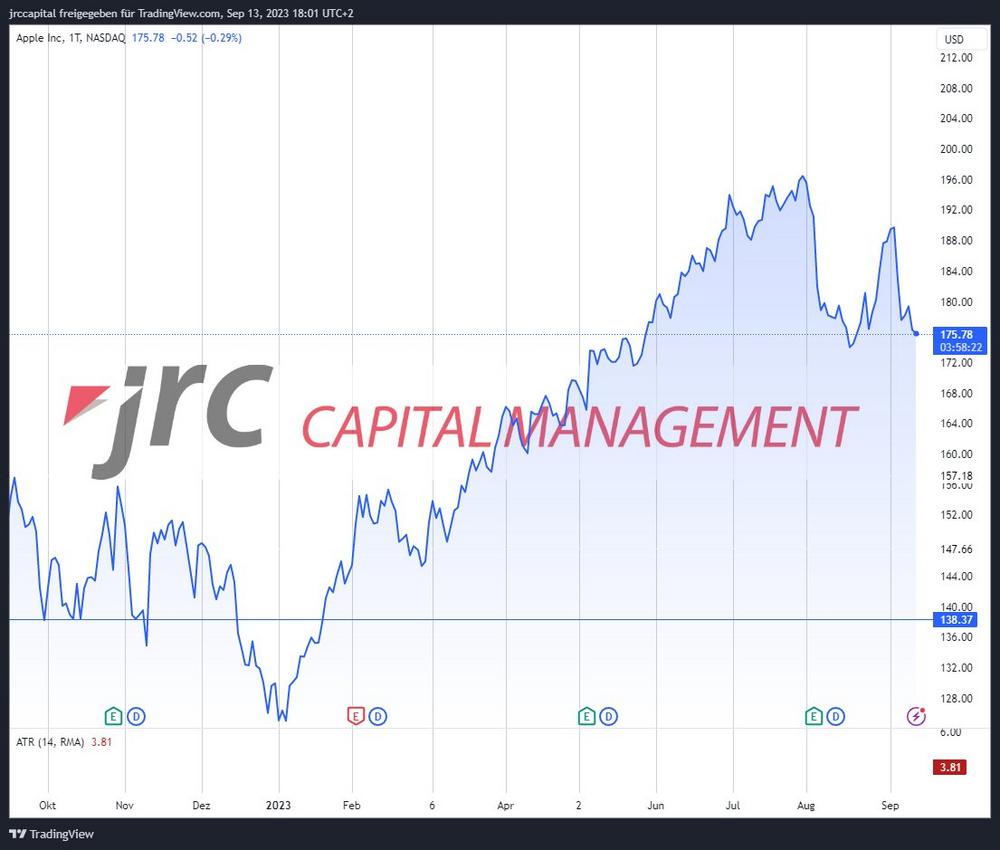Click the dividend marker near August
Image resolution: width=1000 pixels, height=850 pixels.
point(837,716)
